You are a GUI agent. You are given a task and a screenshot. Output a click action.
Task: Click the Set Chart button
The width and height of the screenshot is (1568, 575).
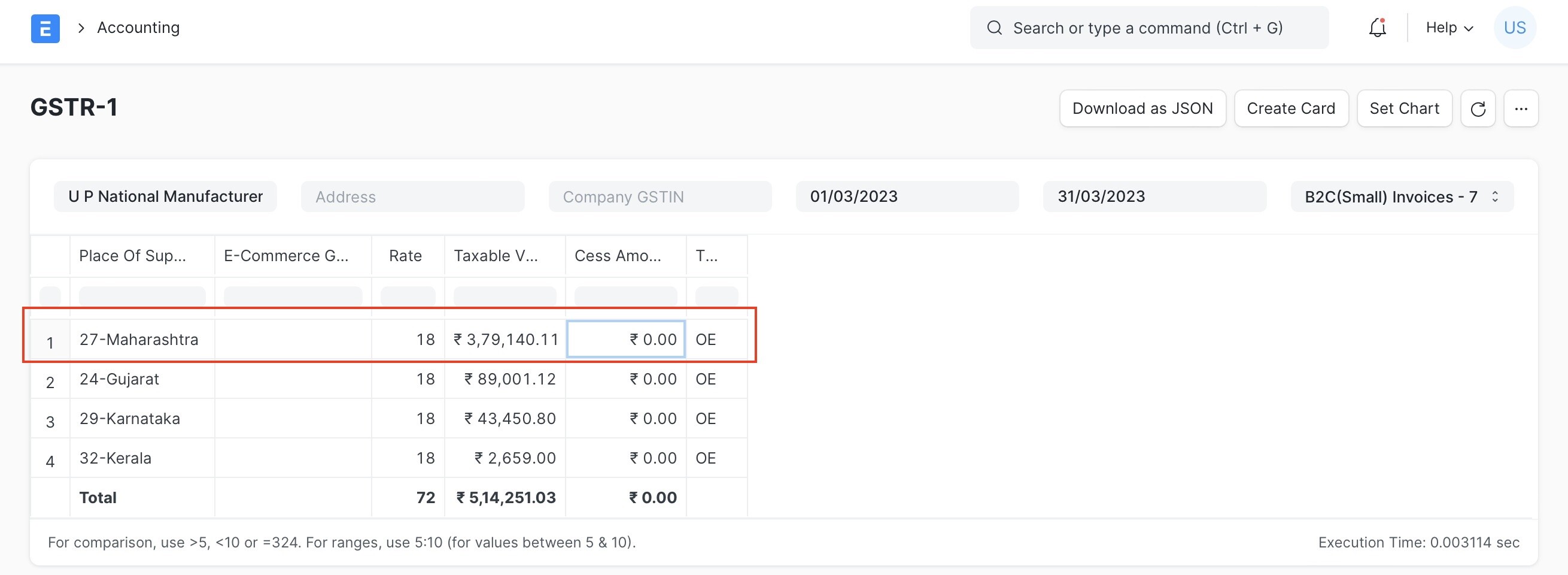click(x=1403, y=109)
